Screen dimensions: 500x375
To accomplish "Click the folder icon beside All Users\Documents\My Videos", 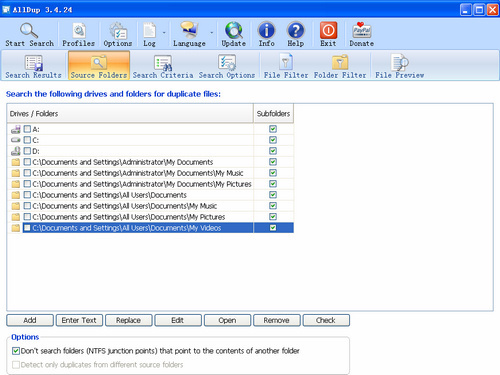I will click(x=16, y=228).
